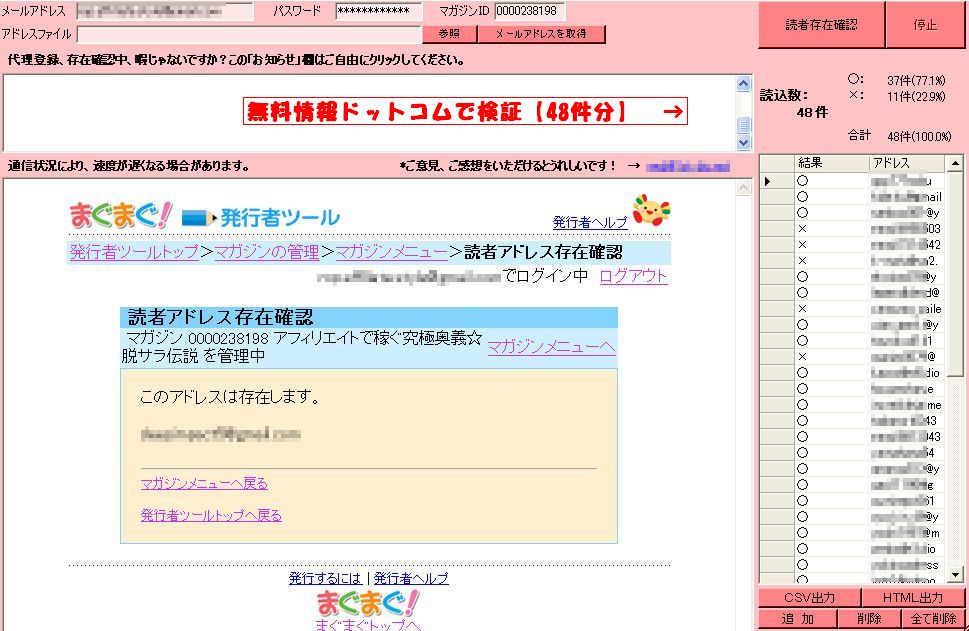Click the まぐまぐ! logo at page top
The height and width of the screenshot is (631, 969).
tap(121, 215)
